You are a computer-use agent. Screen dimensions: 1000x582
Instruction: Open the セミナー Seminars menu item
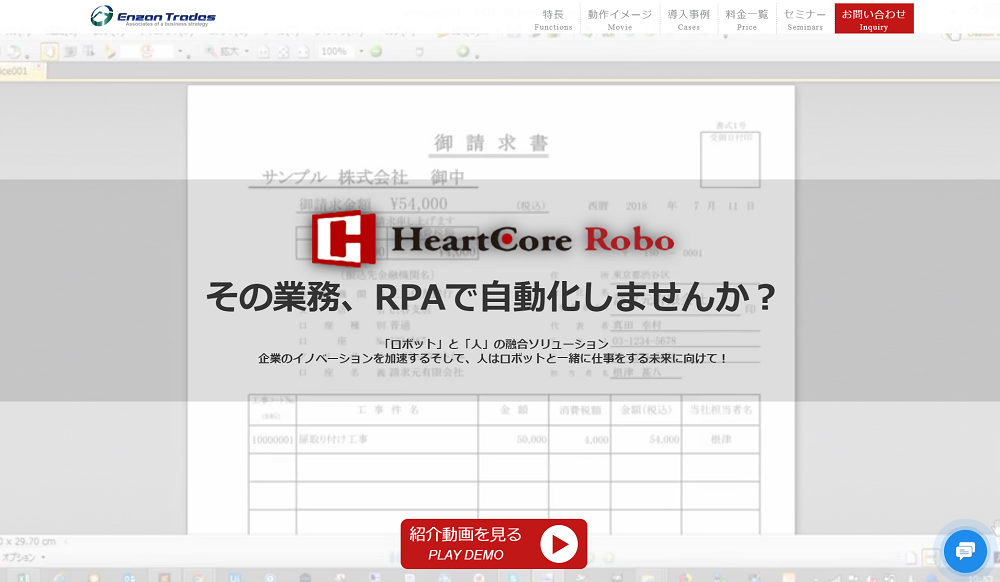(805, 19)
